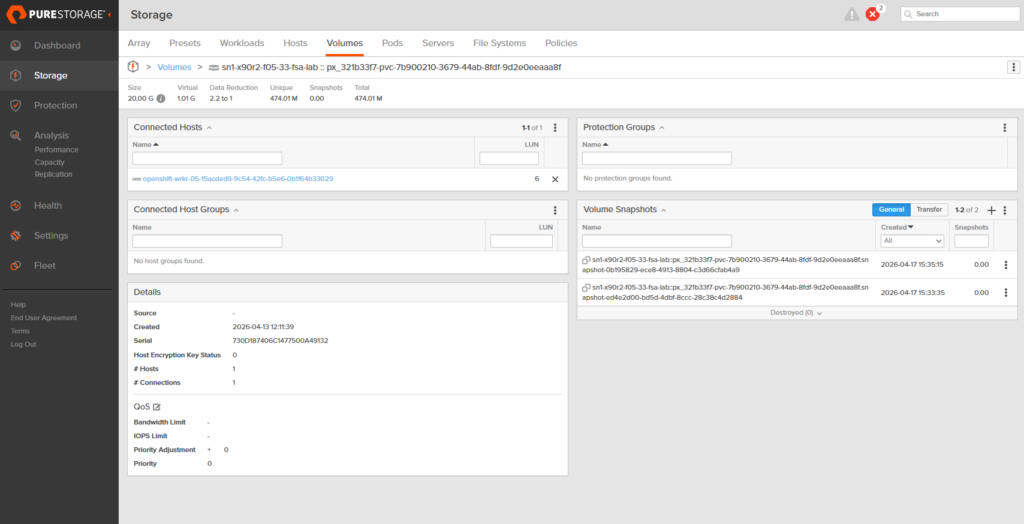Open the volume options kebab menu in breadcrumb bar
This screenshot has width=1024, height=524.
click(x=1013, y=67)
